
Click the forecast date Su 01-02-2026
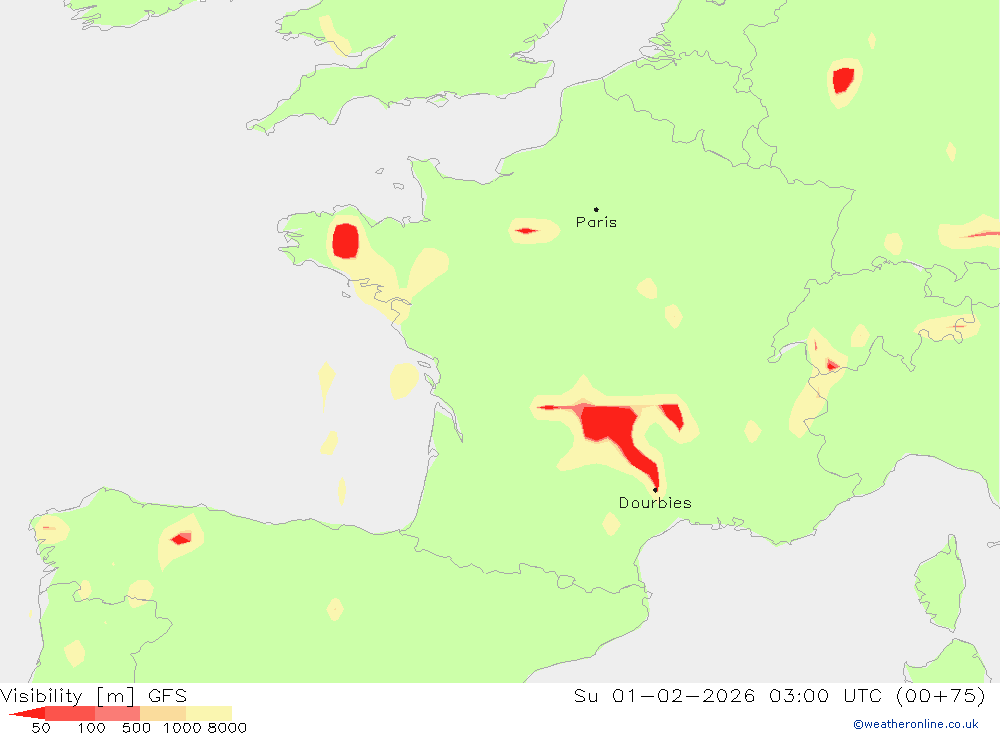(665, 695)
